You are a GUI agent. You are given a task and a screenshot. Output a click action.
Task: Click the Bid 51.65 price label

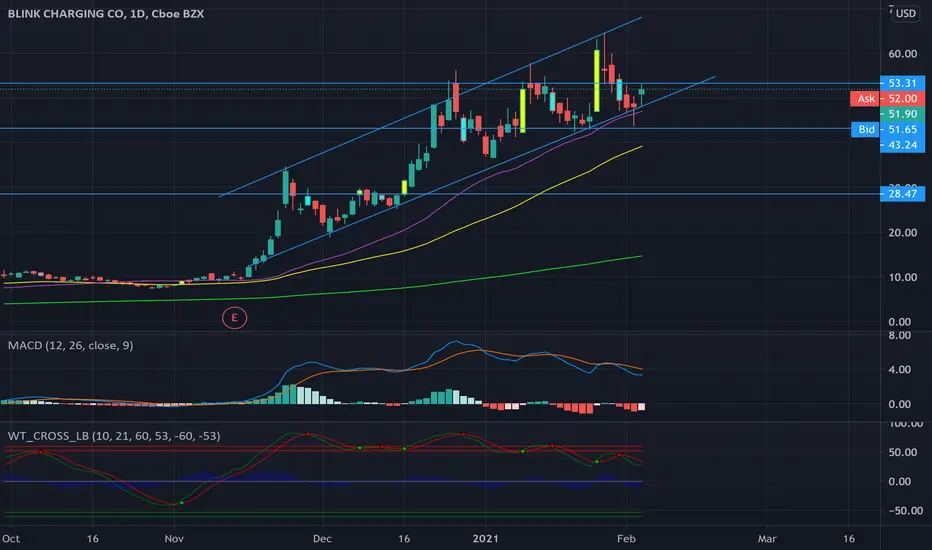[x=887, y=130]
